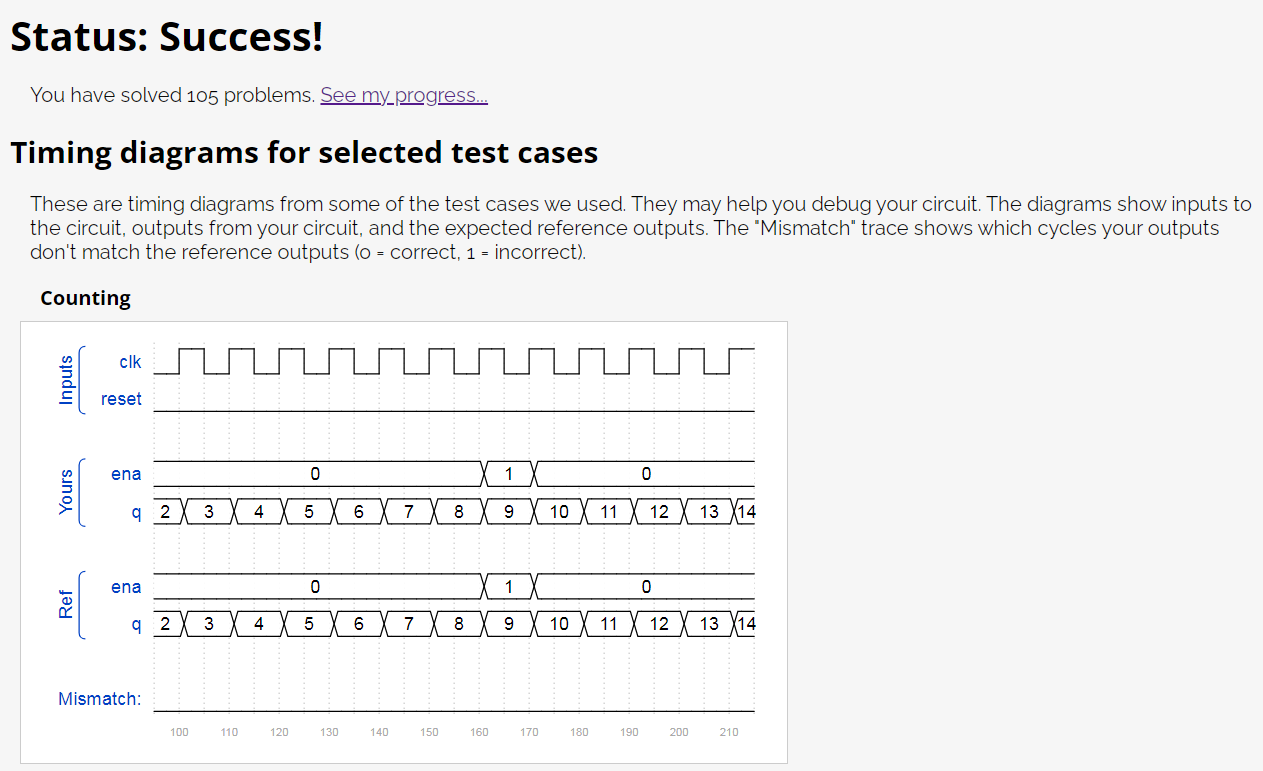Click q value 5 in Ref row
This screenshot has width=1263, height=771.
point(309,624)
